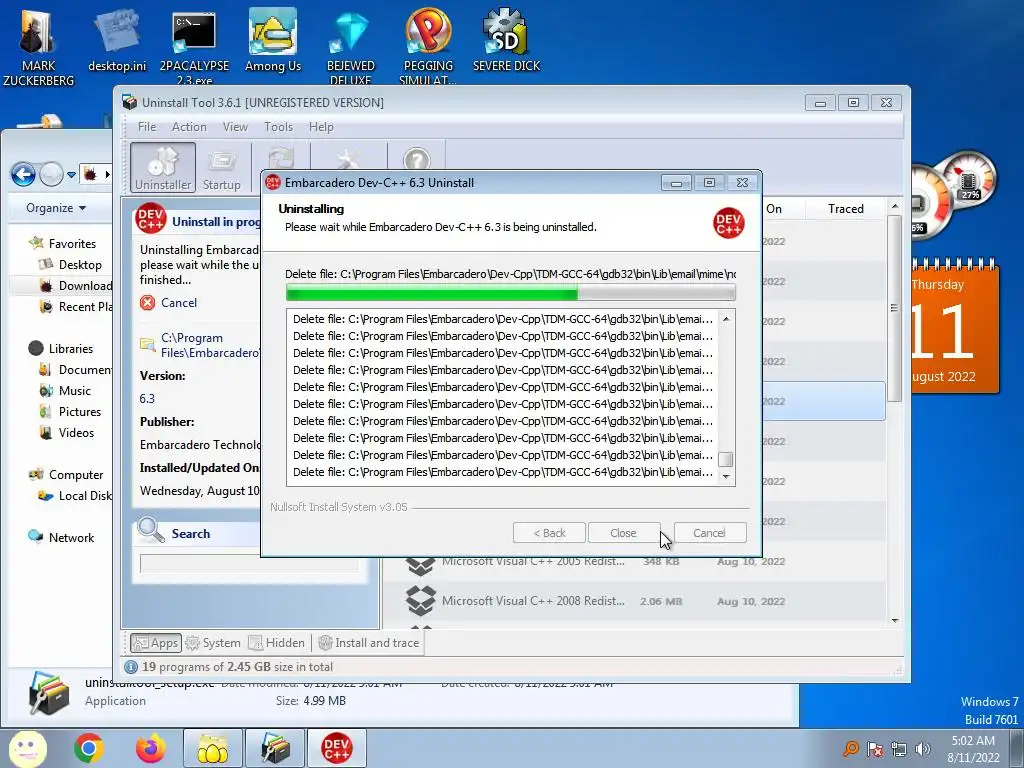The image size is (1024, 768).
Task: Open Windows Explorer taskbar button
Action: [213, 748]
